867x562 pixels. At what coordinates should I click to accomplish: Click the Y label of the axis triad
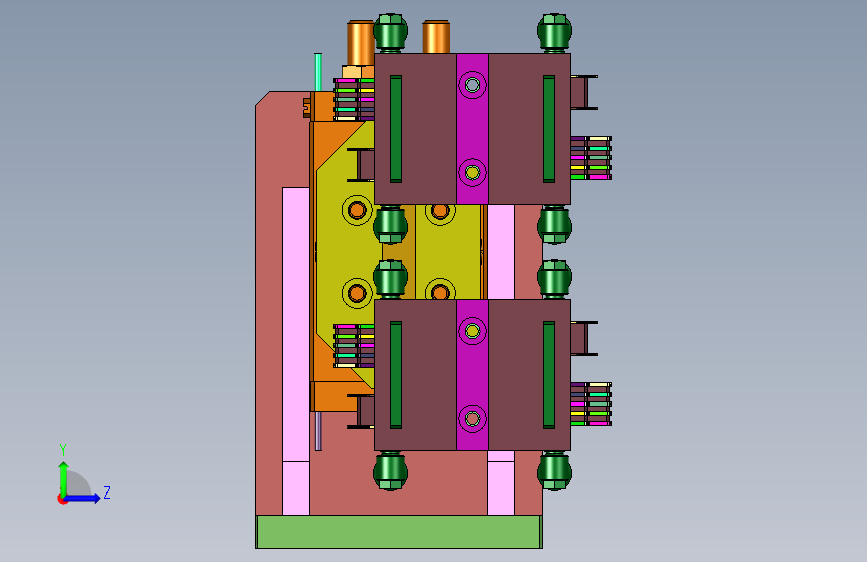(x=63, y=450)
